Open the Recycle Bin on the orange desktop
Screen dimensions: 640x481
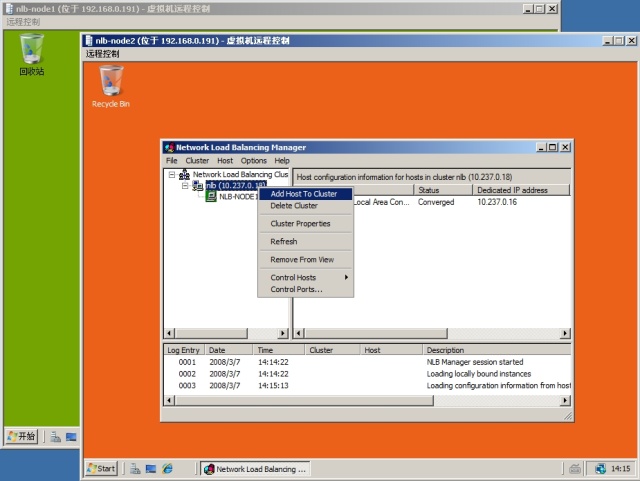(x=110, y=81)
